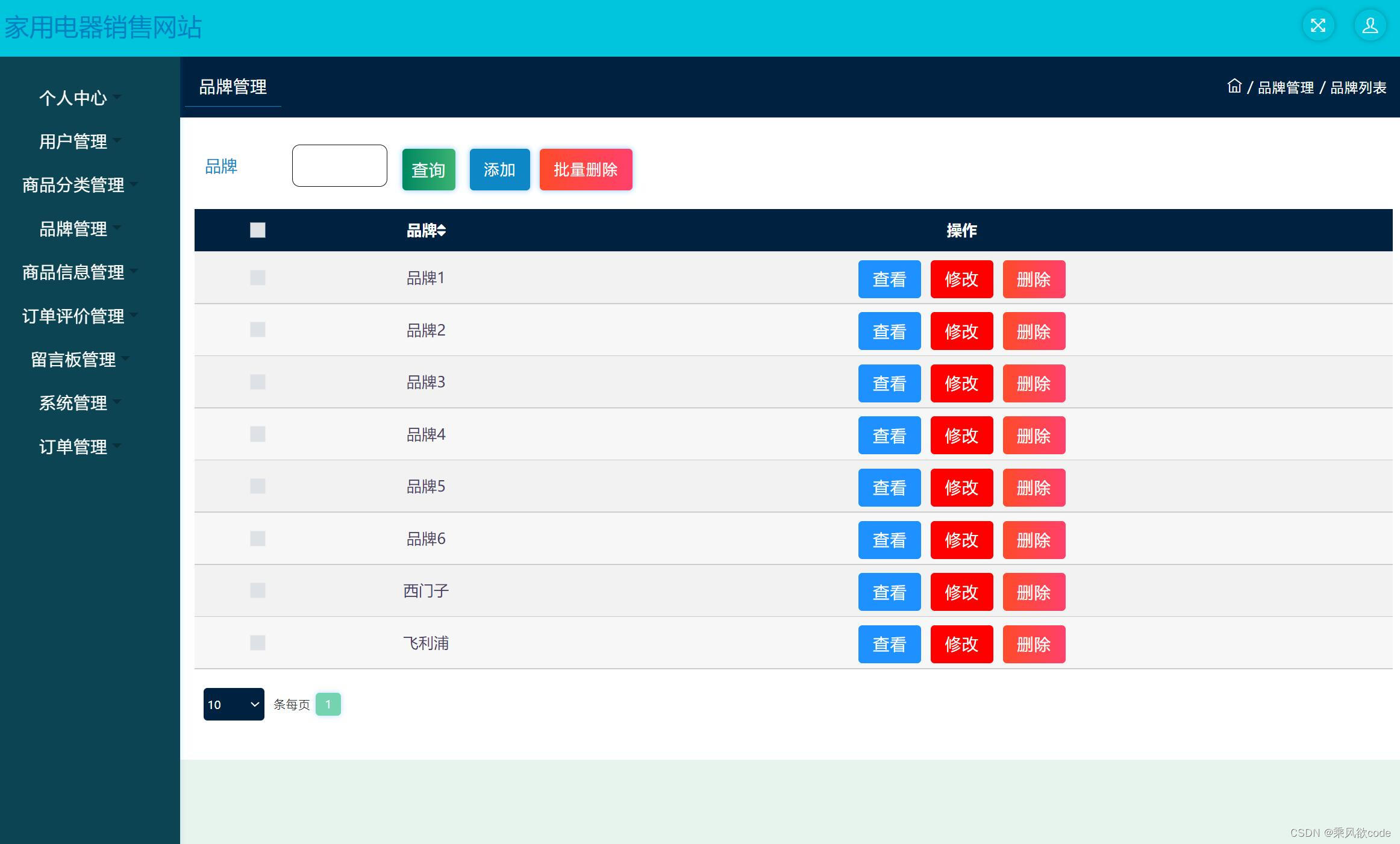Click the green 查询 search button

tap(428, 170)
